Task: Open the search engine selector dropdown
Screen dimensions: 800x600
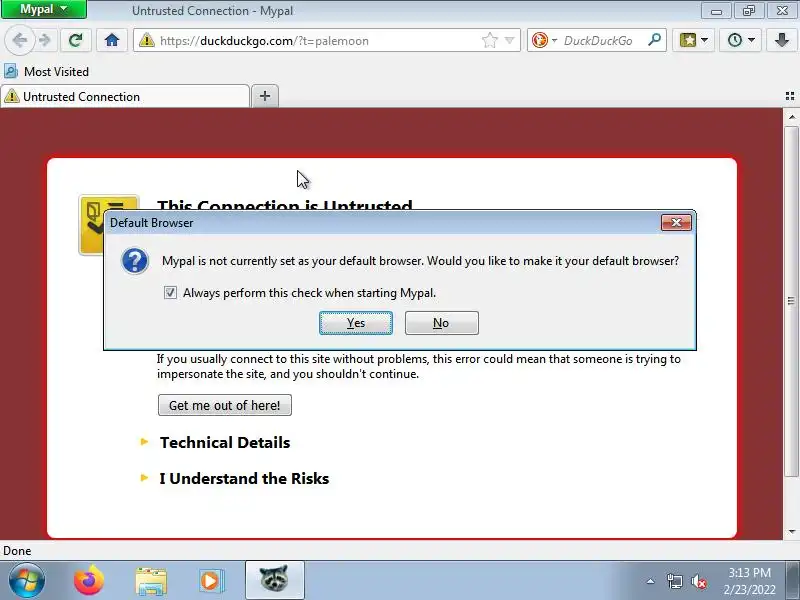Action: click(x=544, y=40)
